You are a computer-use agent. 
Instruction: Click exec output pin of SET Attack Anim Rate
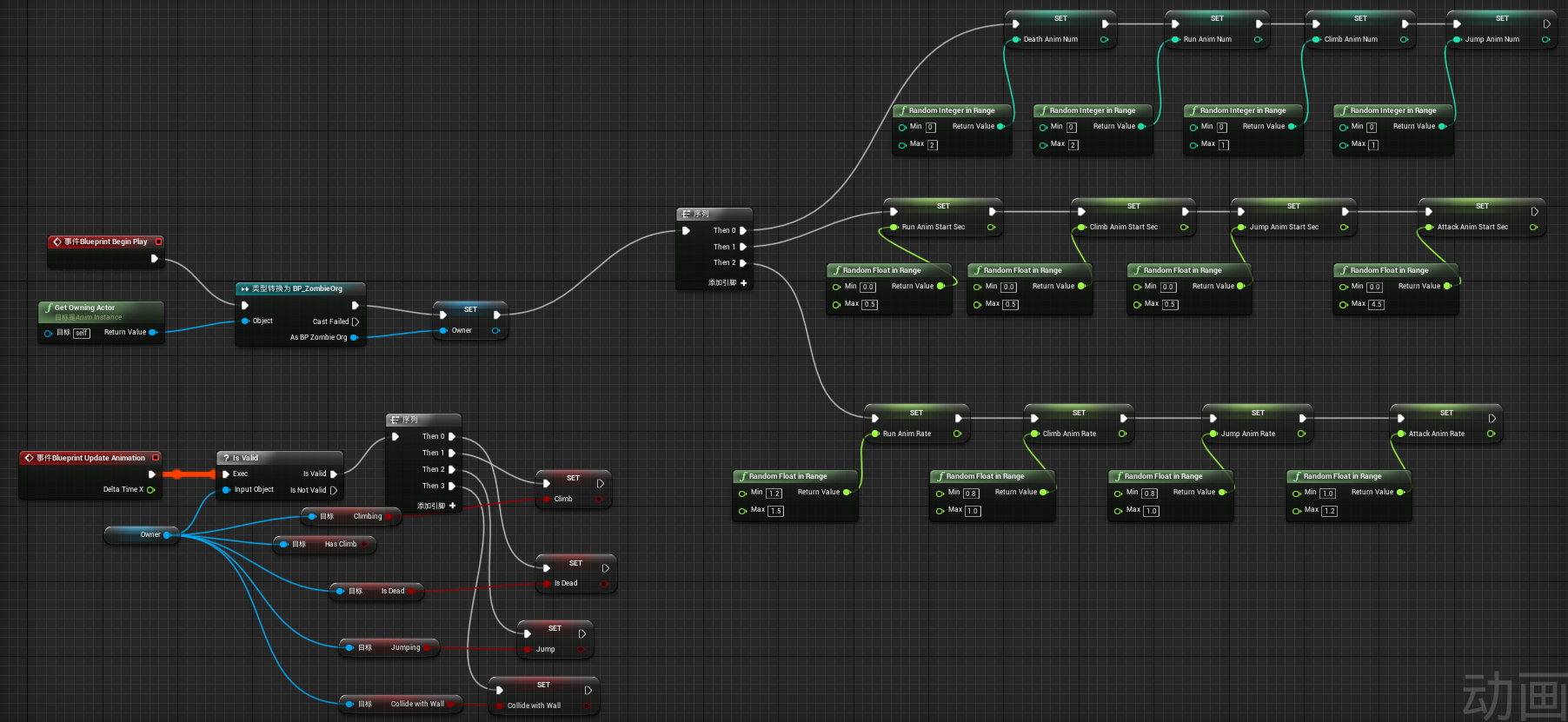click(x=1492, y=418)
